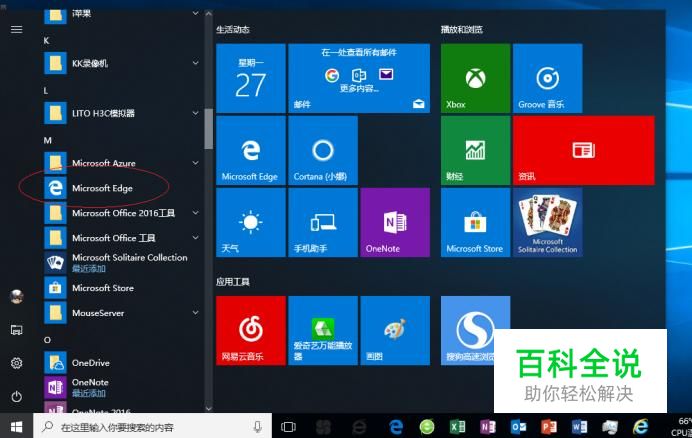Open the user account avatar

(x=16, y=297)
